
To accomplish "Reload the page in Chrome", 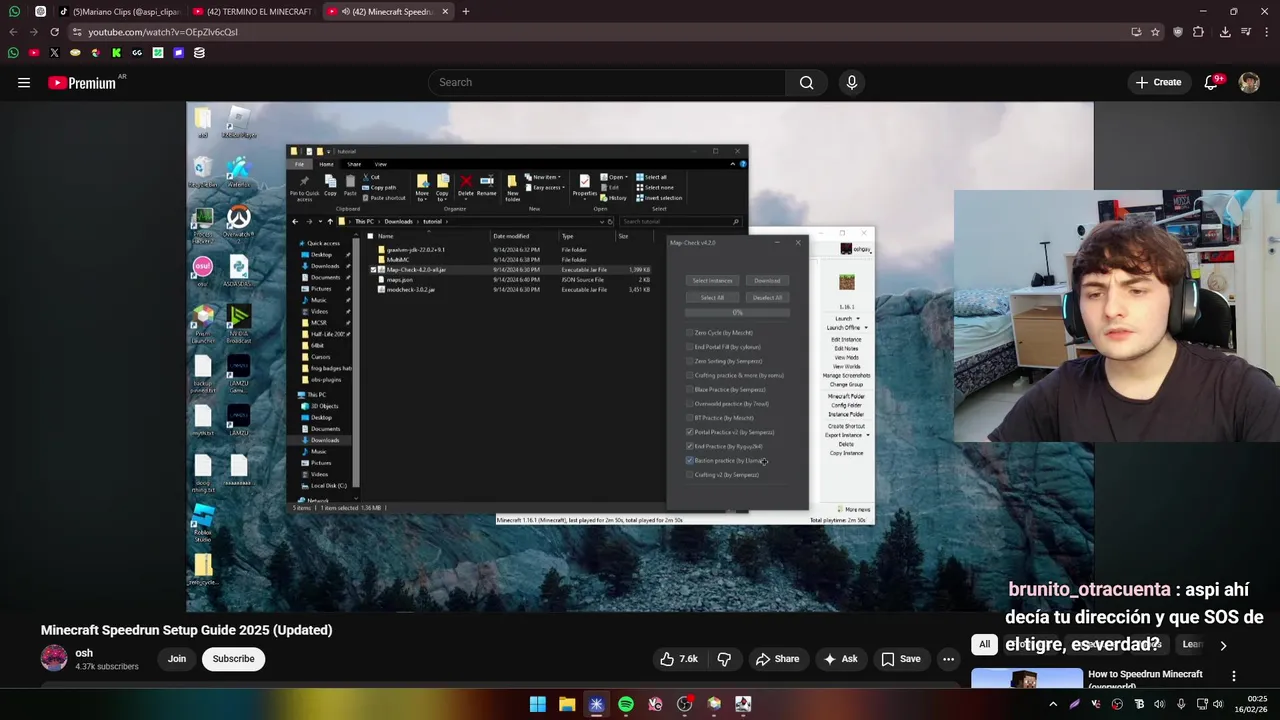I will pyautogui.click(x=55, y=32).
